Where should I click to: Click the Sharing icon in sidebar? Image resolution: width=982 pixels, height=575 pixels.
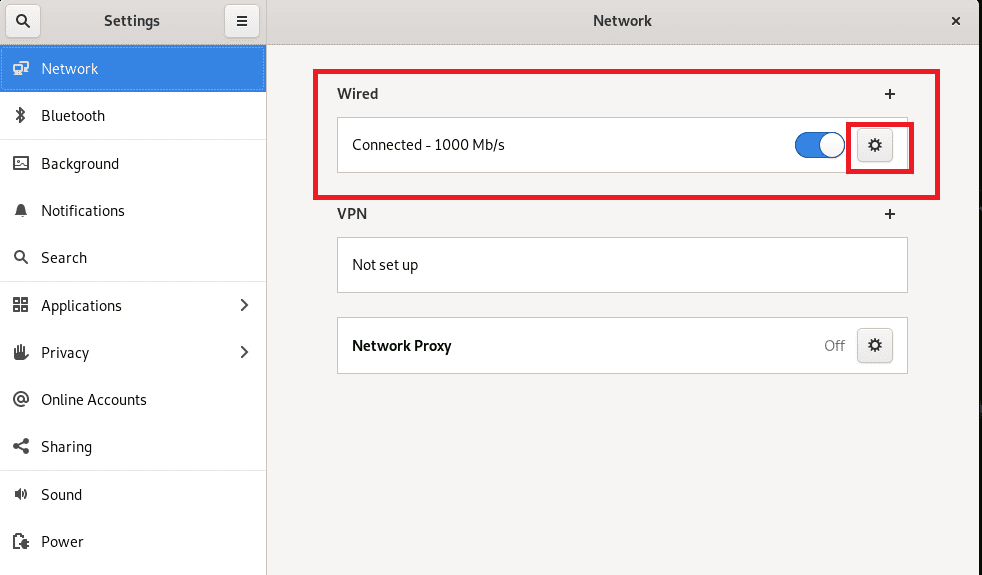tap(20, 447)
